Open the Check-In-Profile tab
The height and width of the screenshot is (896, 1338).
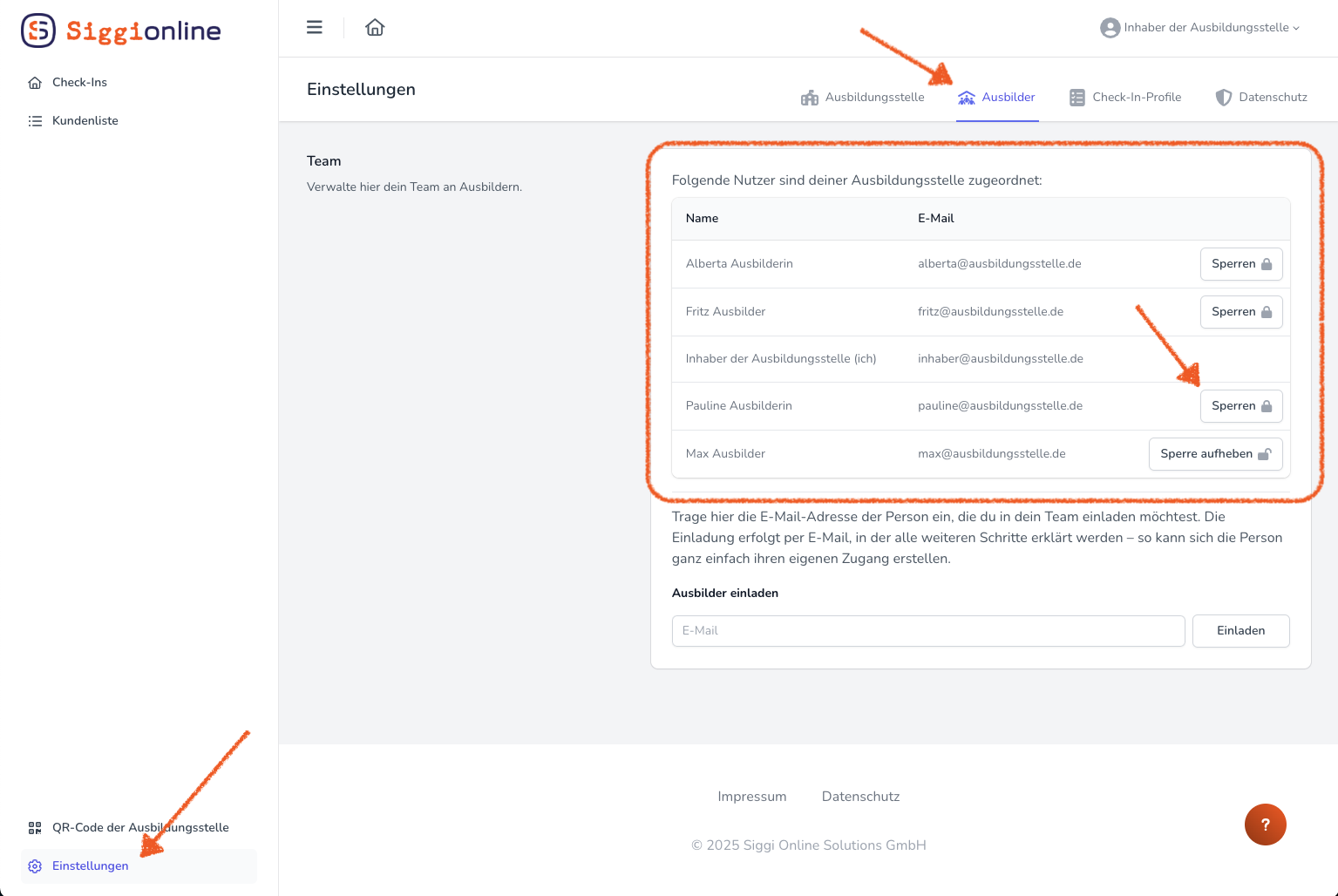pyautogui.click(x=1125, y=98)
